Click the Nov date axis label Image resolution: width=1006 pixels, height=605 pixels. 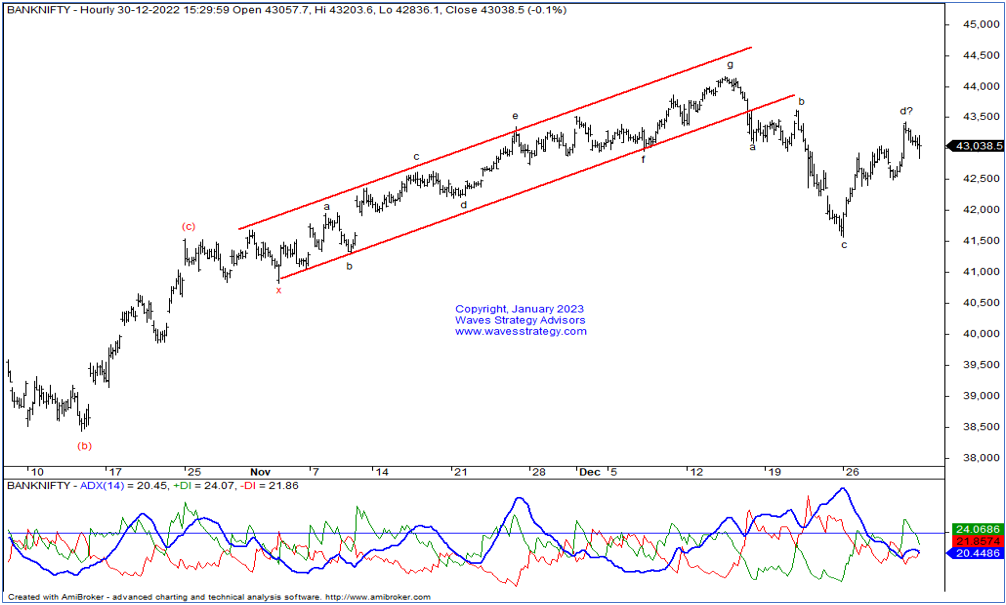260,472
